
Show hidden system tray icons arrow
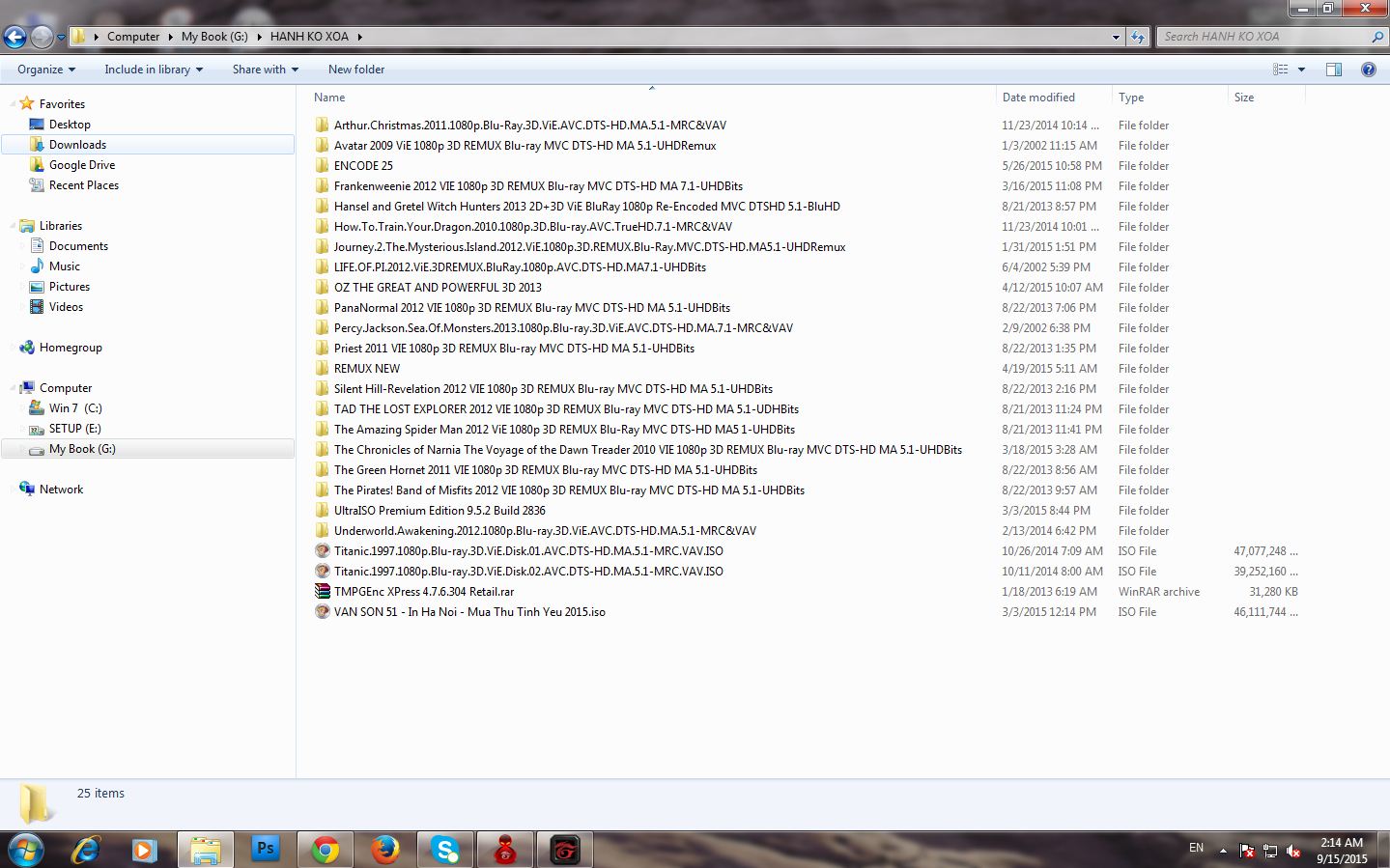[x=1223, y=851]
